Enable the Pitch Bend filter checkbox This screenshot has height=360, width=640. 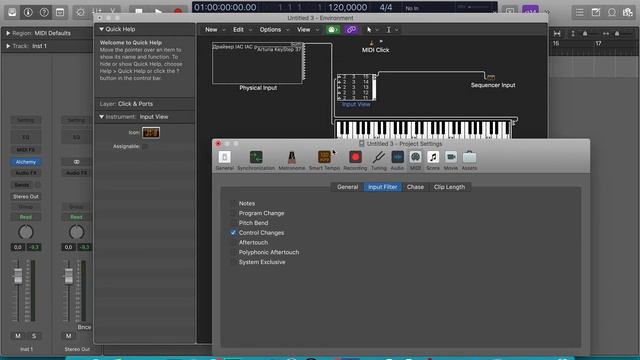[233, 223]
